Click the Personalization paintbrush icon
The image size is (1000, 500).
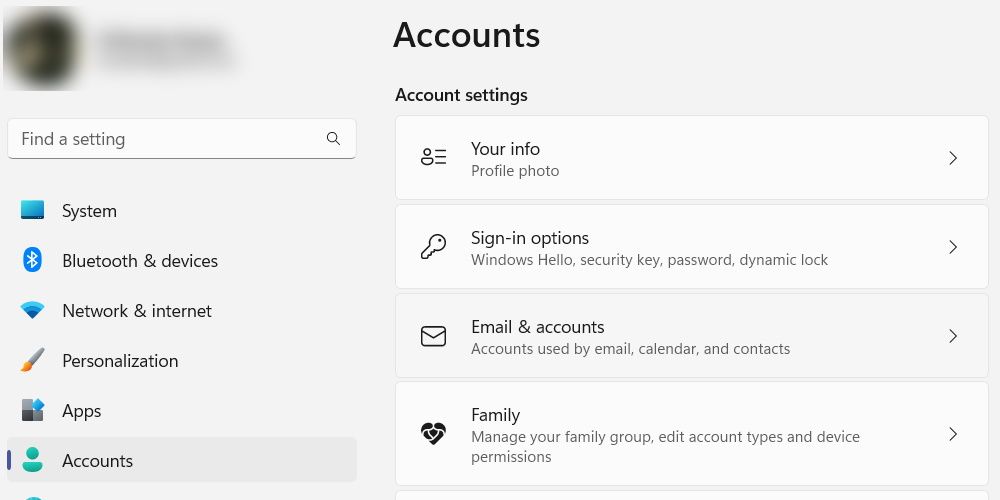[33, 361]
